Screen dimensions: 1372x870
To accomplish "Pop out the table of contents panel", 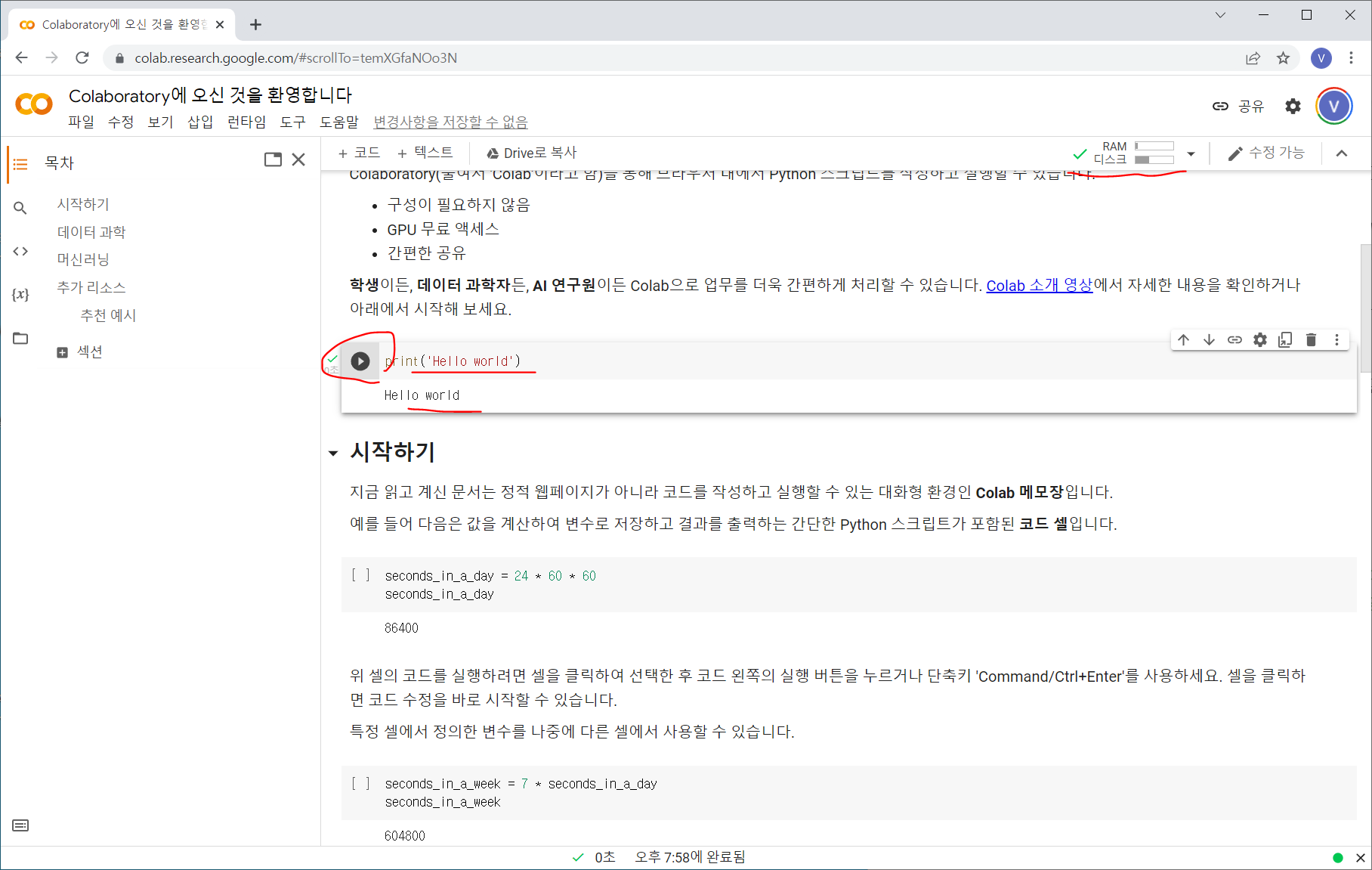I will 273,159.
